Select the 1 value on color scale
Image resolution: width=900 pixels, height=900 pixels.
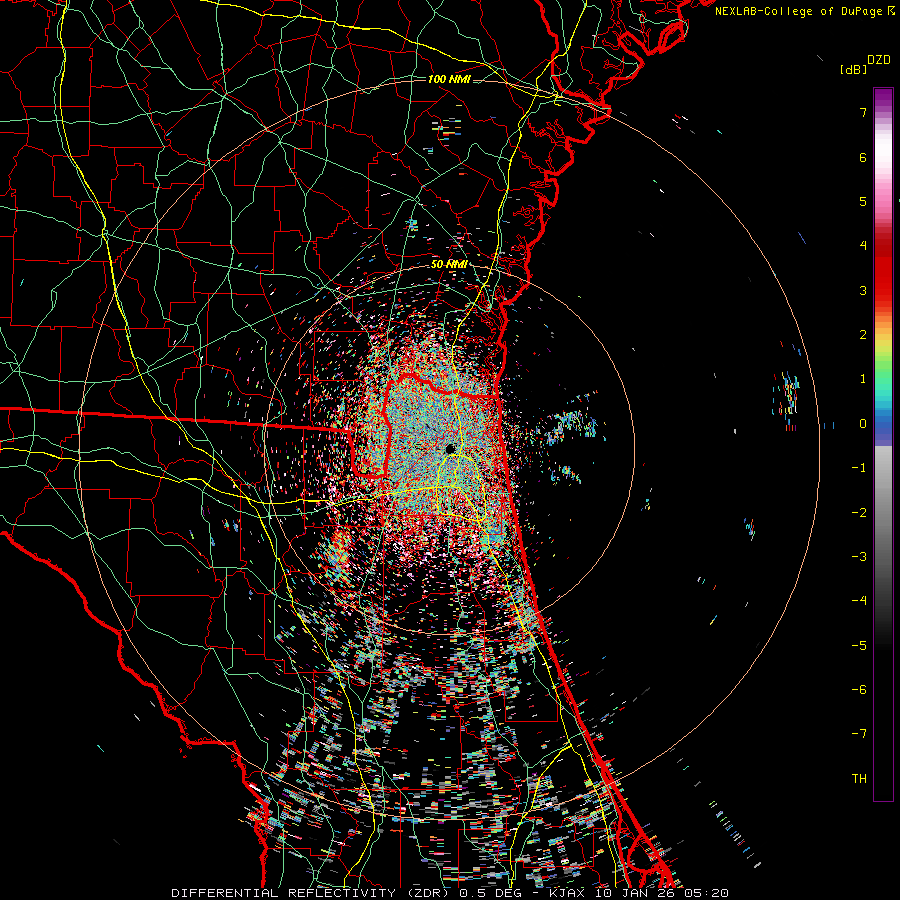click(x=863, y=379)
